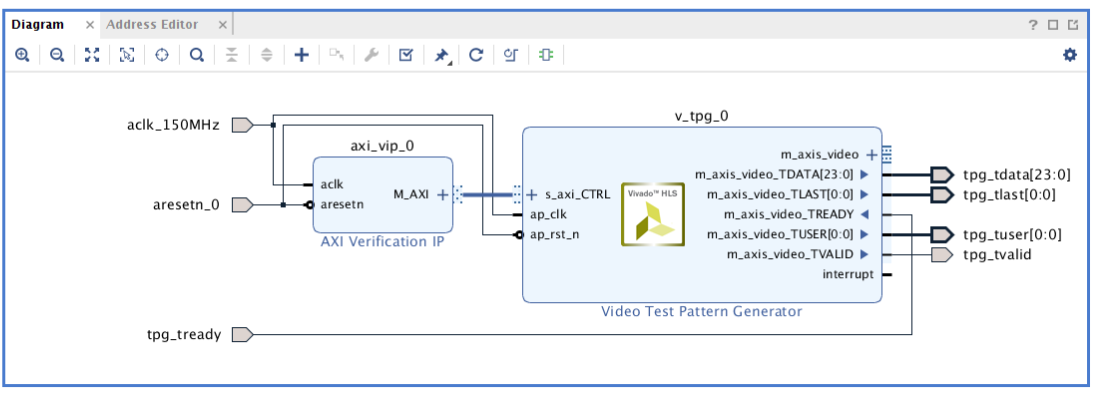This screenshot has width=1094, height=399.
Task: Click the Zoom In toolbar icon
Action: tap(22, 55)
